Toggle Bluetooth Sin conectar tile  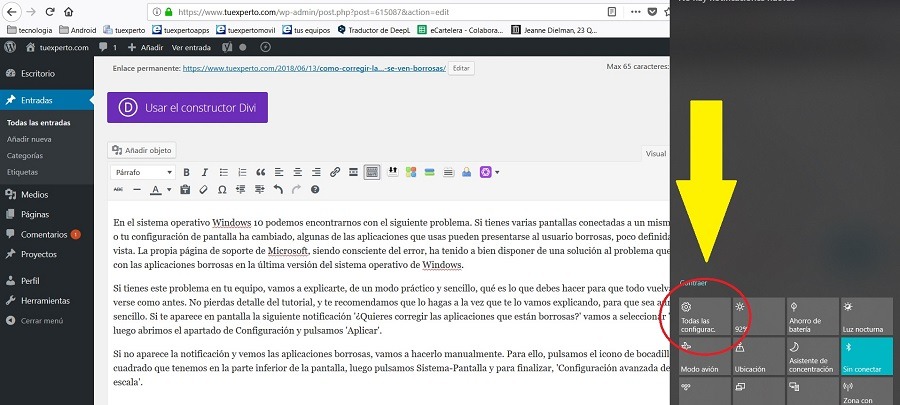(x=867, y=356)
